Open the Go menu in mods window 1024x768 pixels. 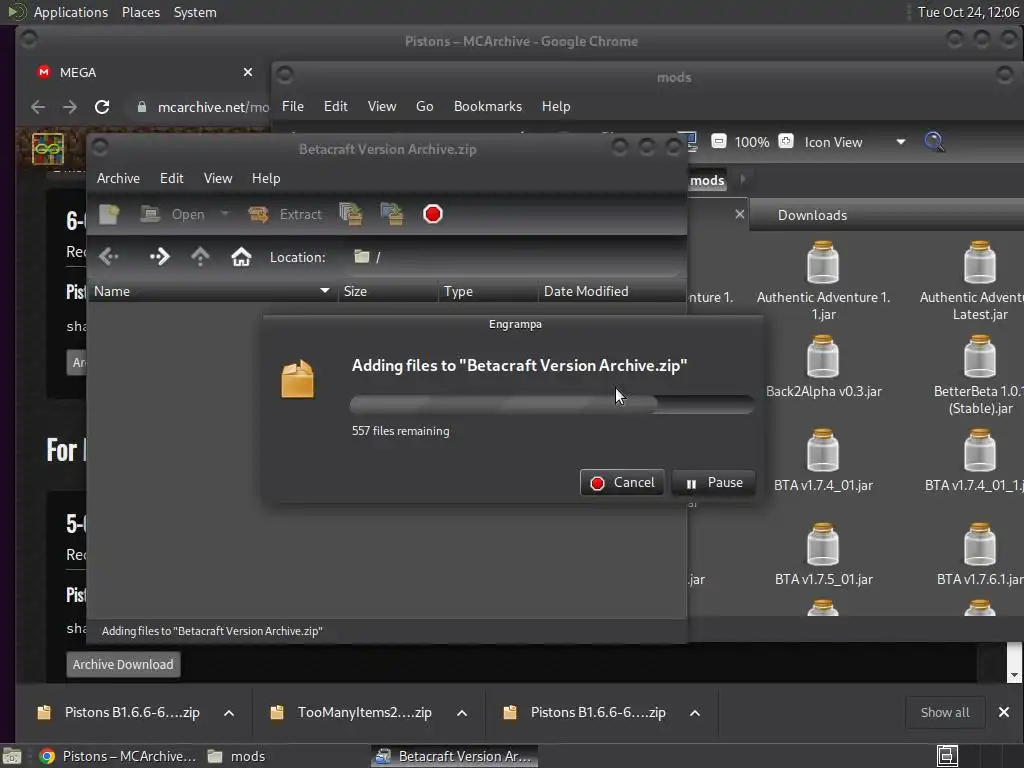tap(424, 106)
